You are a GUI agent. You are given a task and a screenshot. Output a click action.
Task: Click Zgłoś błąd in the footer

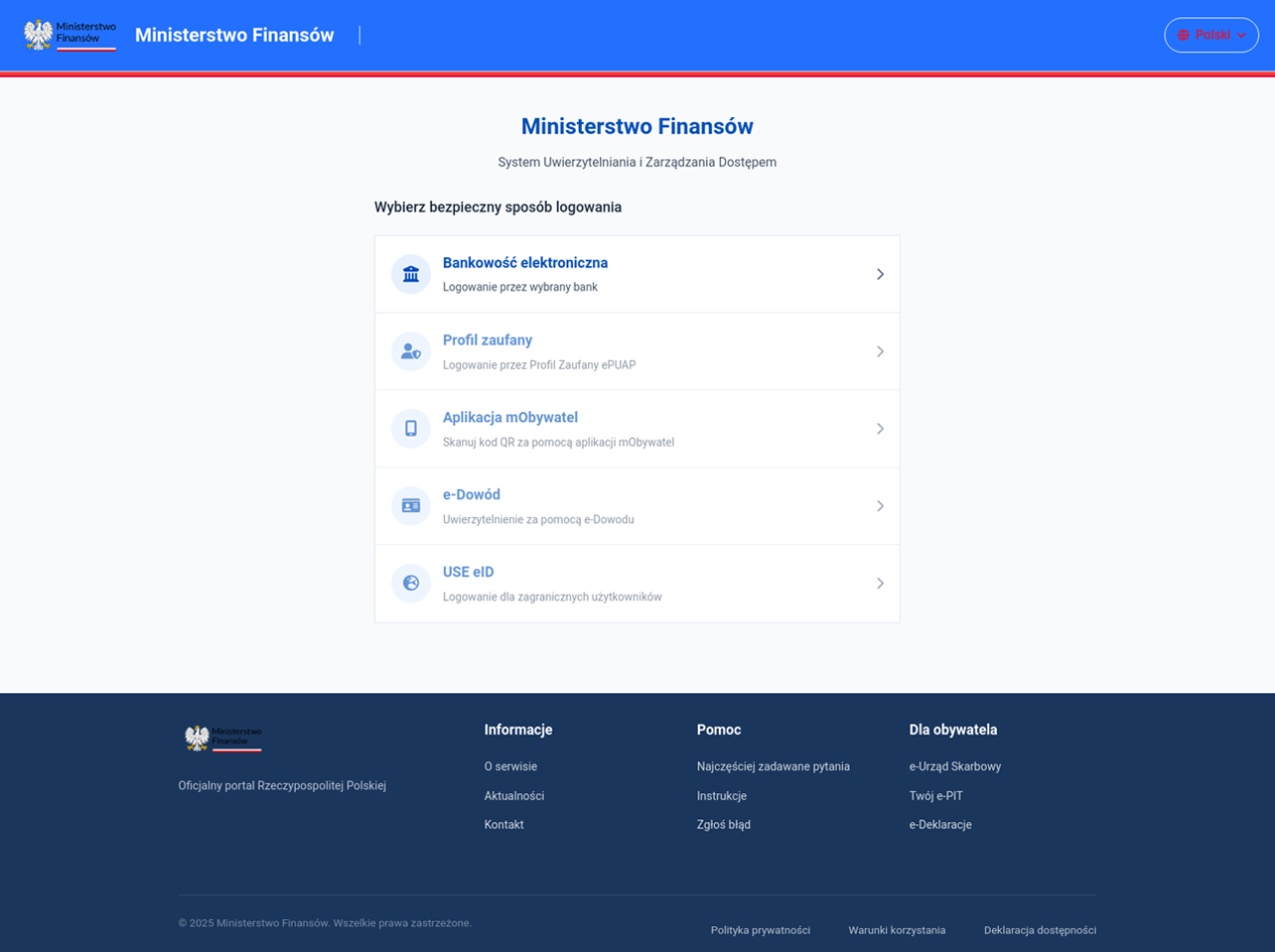(x=723, y=825)
